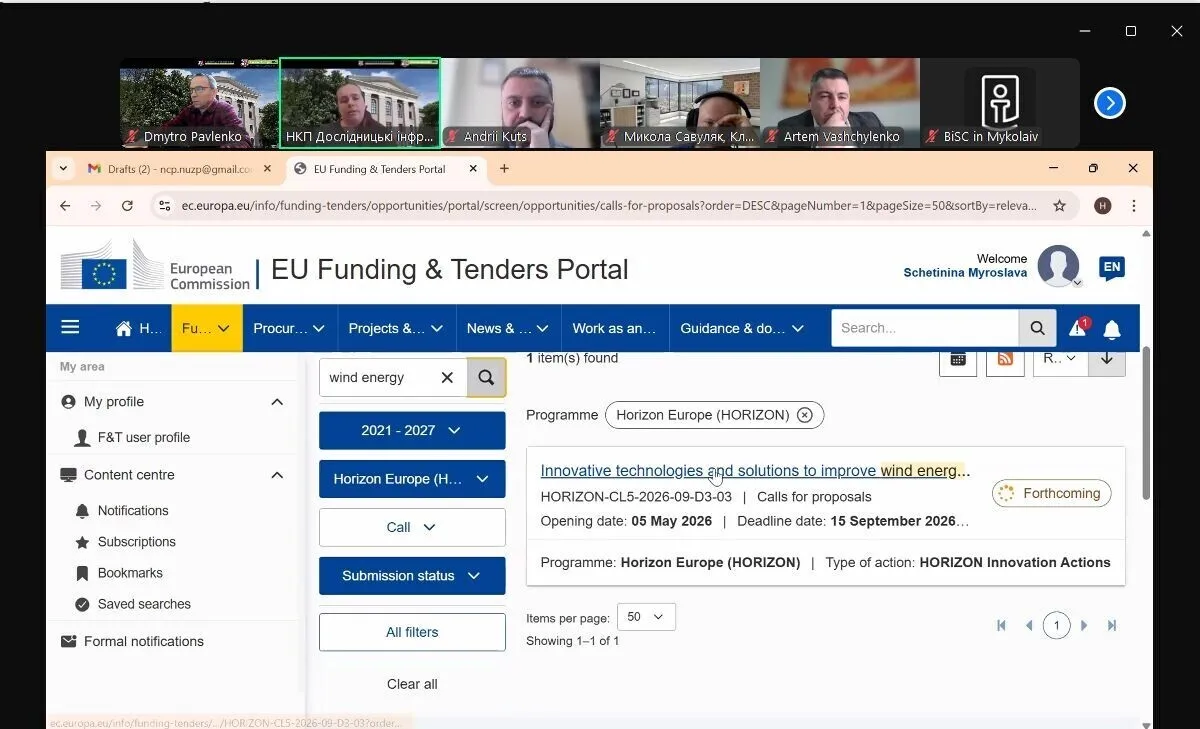Click the Forthcoming status badge
This screenshot has height=729, width=1200.
coord(1051,493)
